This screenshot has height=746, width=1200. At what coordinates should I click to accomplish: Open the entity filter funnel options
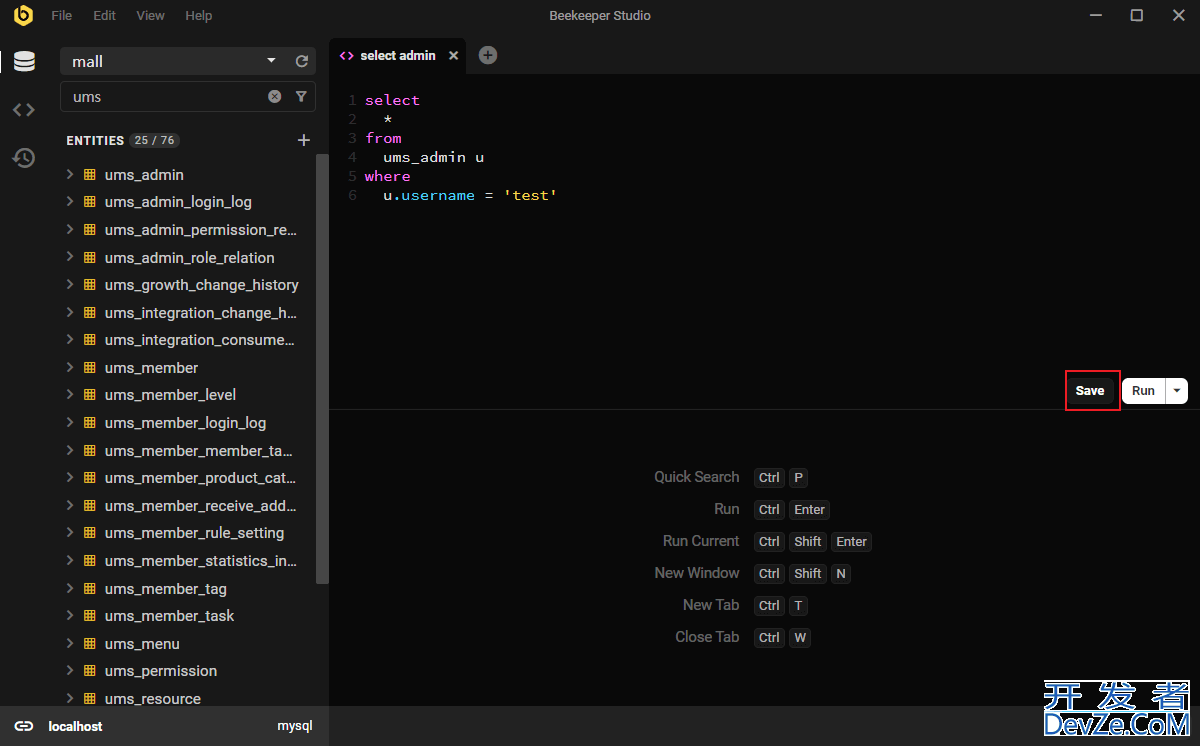click(x=301, y=97)
